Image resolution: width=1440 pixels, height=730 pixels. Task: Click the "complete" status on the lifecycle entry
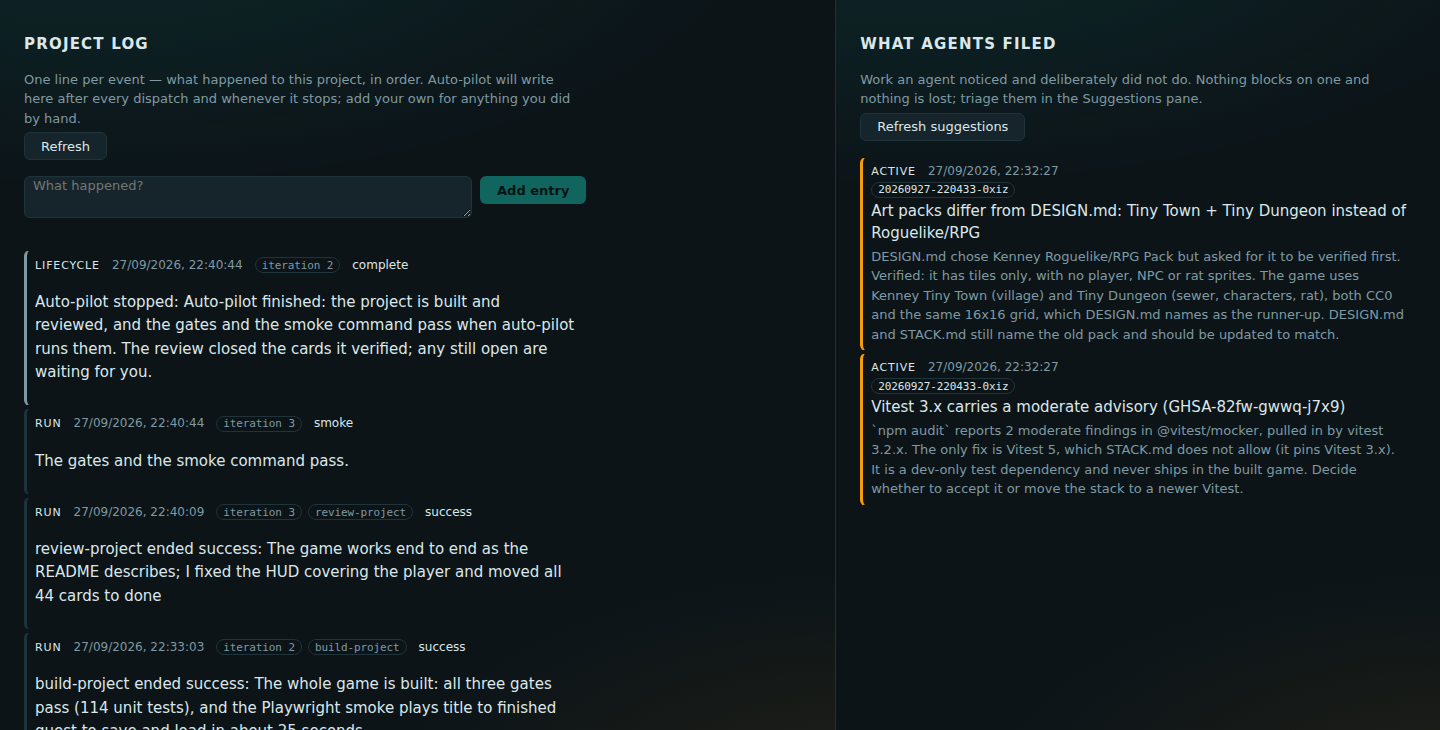(x=380, y=265)
